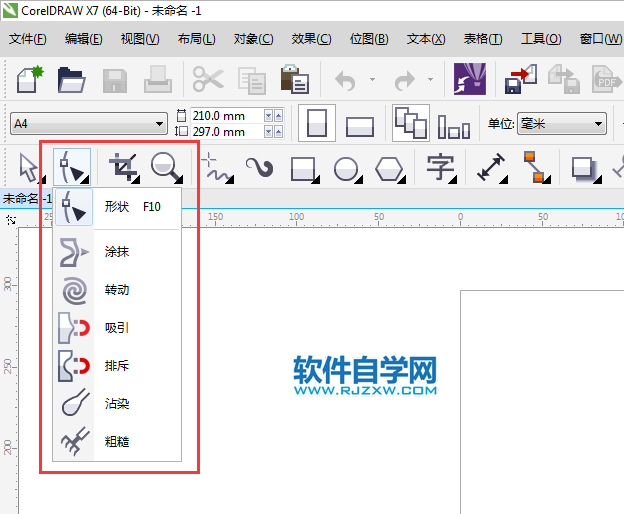Choose 排斥 repel tool from flyout
Image resolution: width=624 pixels, height=514 pixels.
117,366
